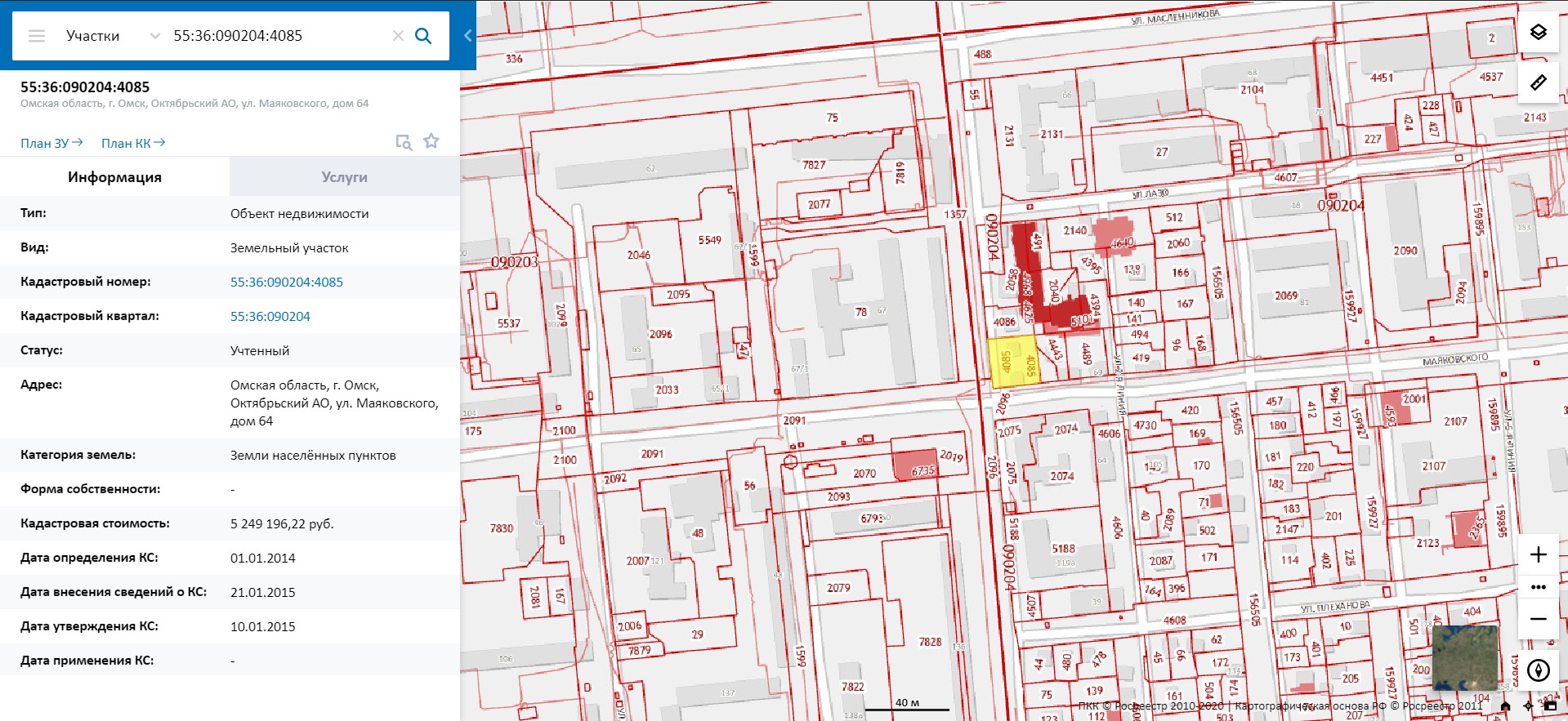The width and height of the screenshot is (1568, 721).
Task: Switch to the Услуги tab
Action: point(344,177)
